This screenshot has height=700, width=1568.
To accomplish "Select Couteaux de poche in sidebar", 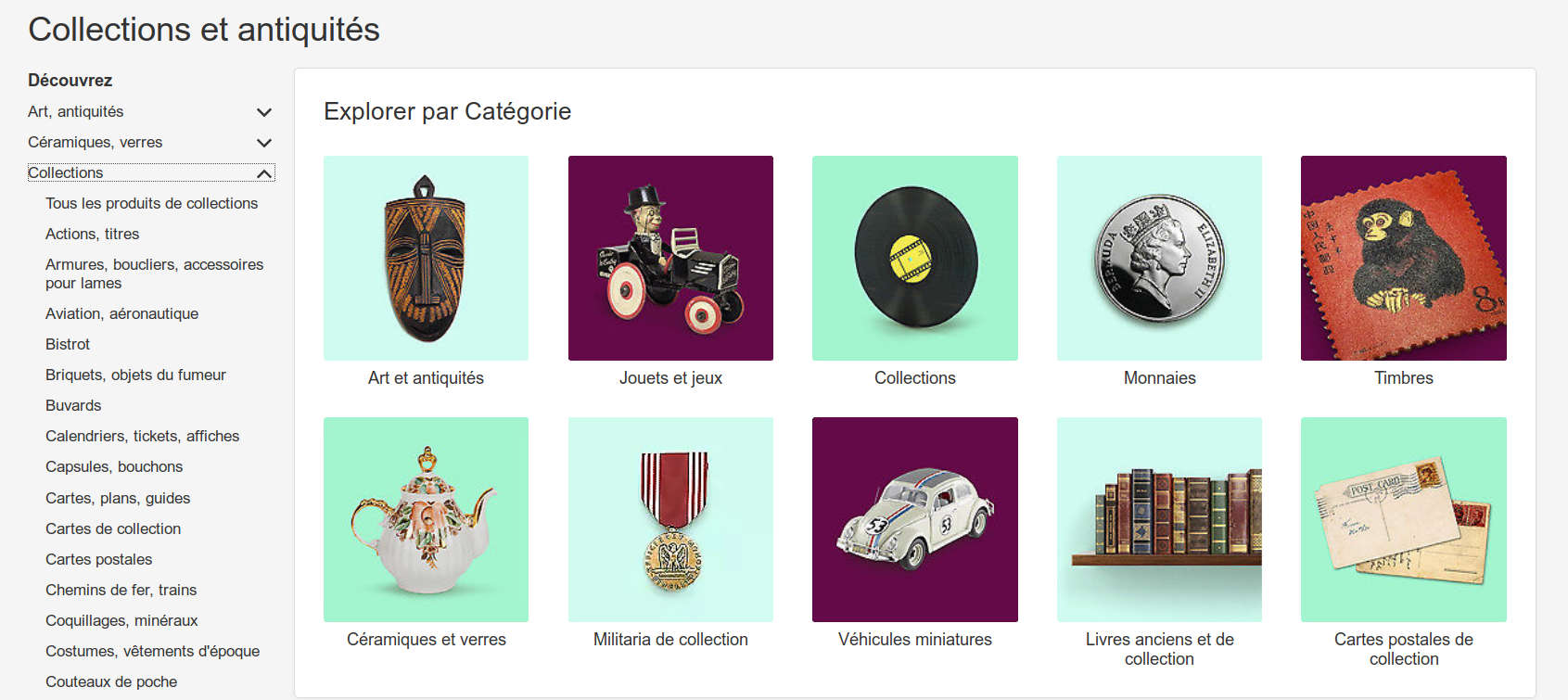I will click(111, 681).
